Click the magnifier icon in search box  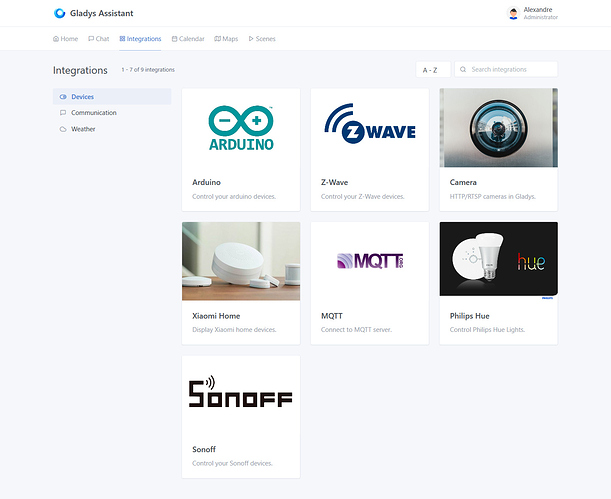point(463,70)
